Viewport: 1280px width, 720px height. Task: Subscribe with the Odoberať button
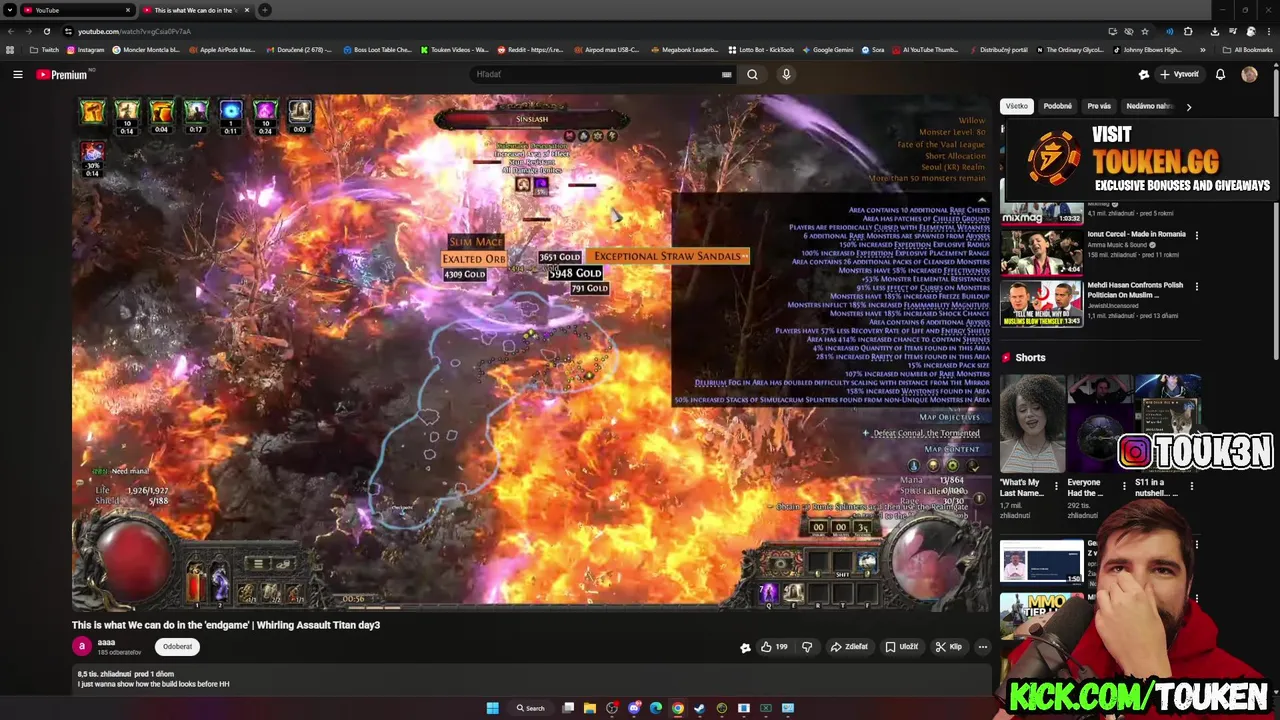click(177, 646)
